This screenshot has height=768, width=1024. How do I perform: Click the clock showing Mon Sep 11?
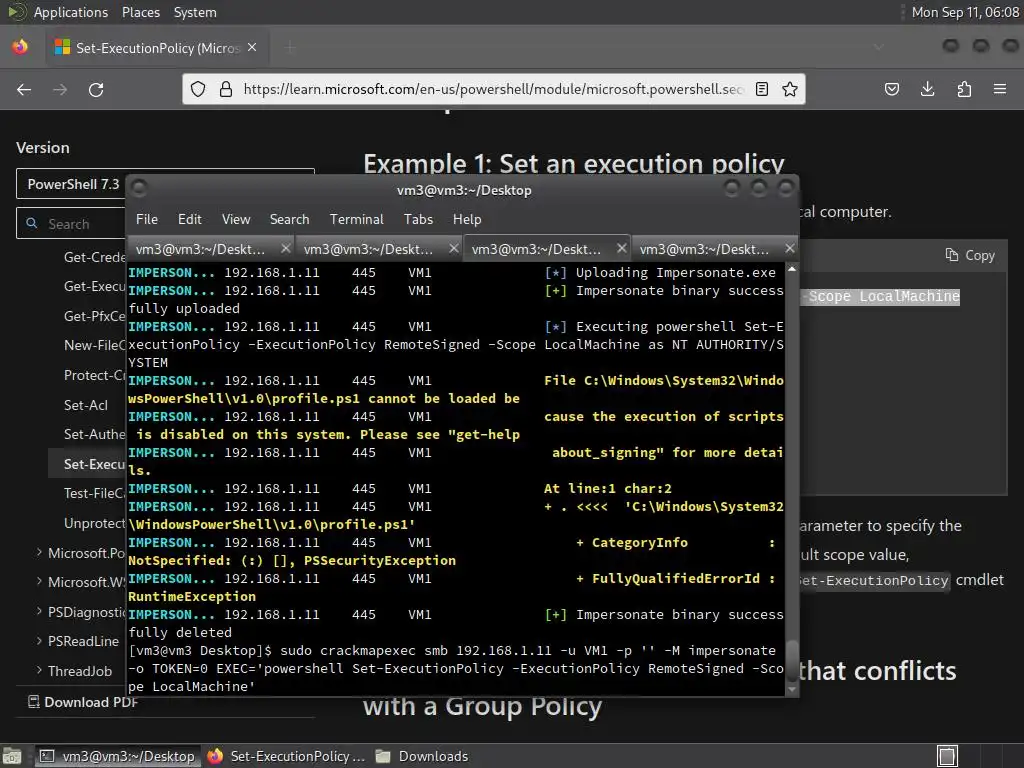[965, 12]
